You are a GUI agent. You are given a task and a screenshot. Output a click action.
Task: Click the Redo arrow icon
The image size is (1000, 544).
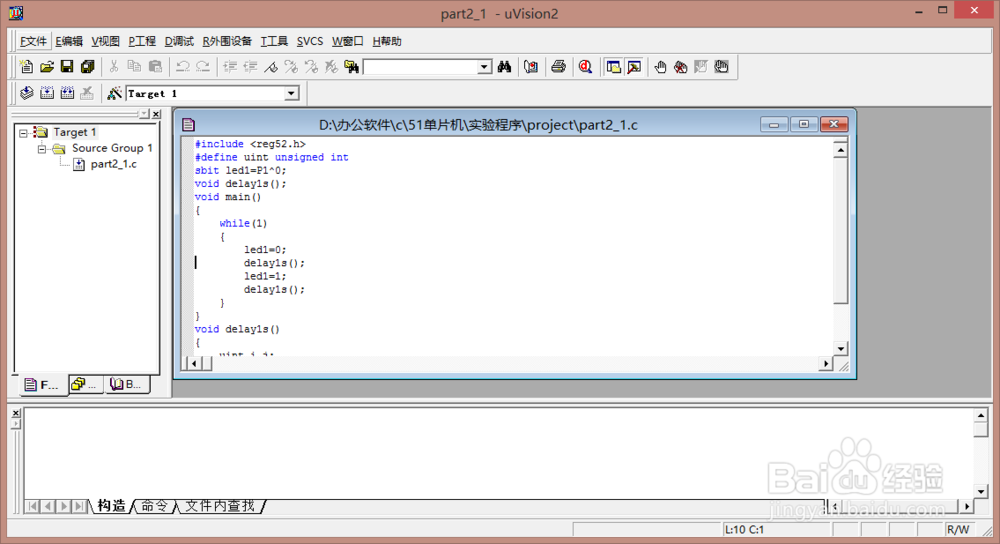pos(203,66)
